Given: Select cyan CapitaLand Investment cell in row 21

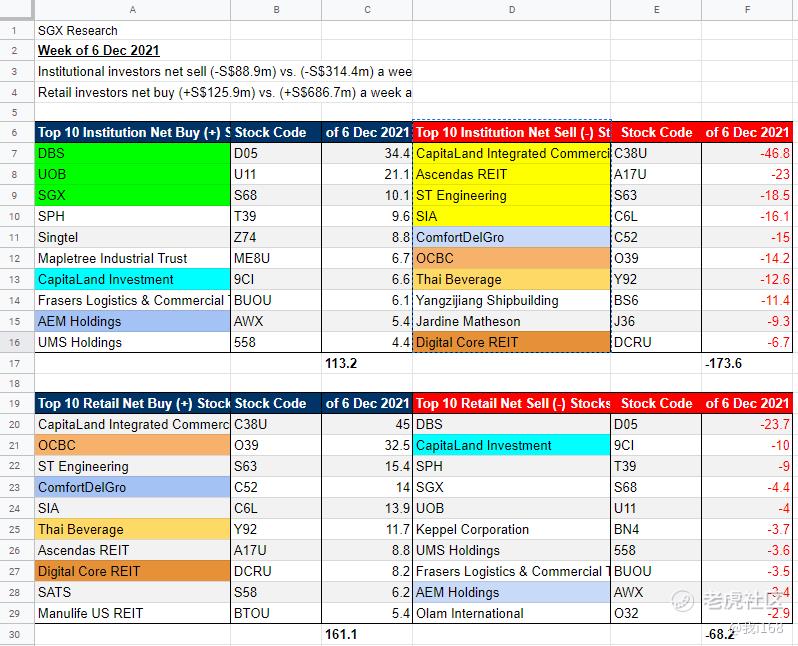Looking at the screenshot, I should (511, 445).
